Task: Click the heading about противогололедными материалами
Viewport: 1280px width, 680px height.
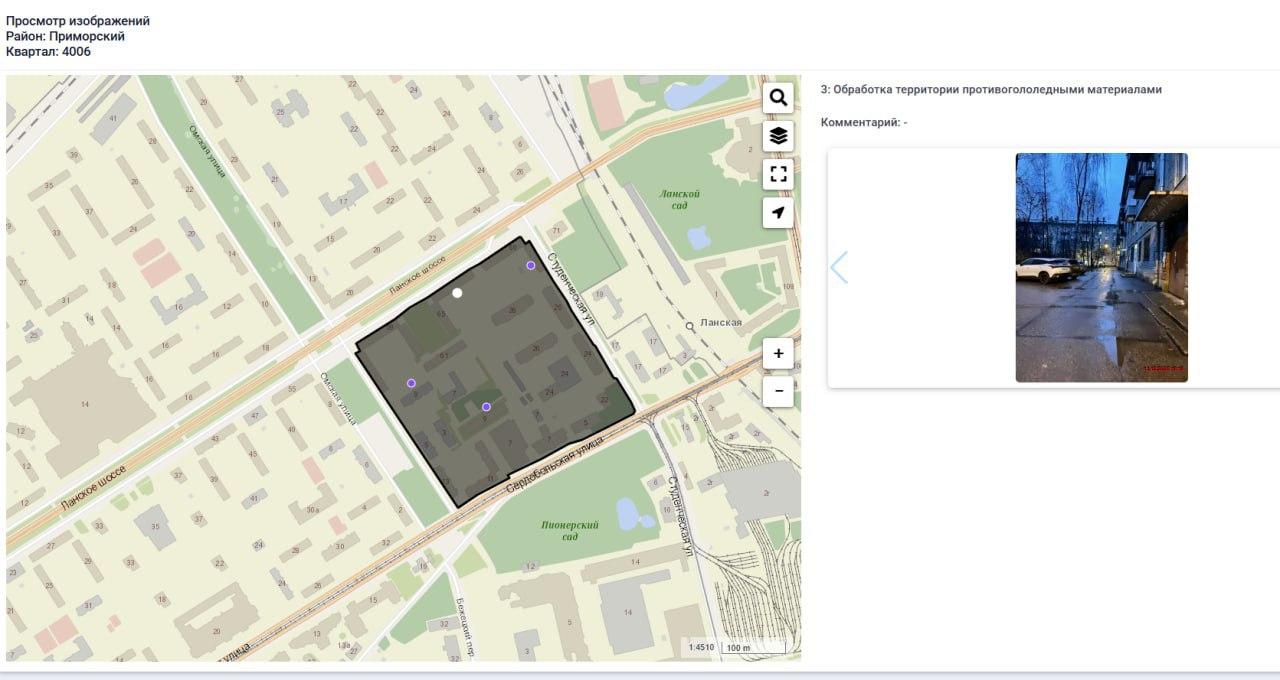Action: coord(991,90)
